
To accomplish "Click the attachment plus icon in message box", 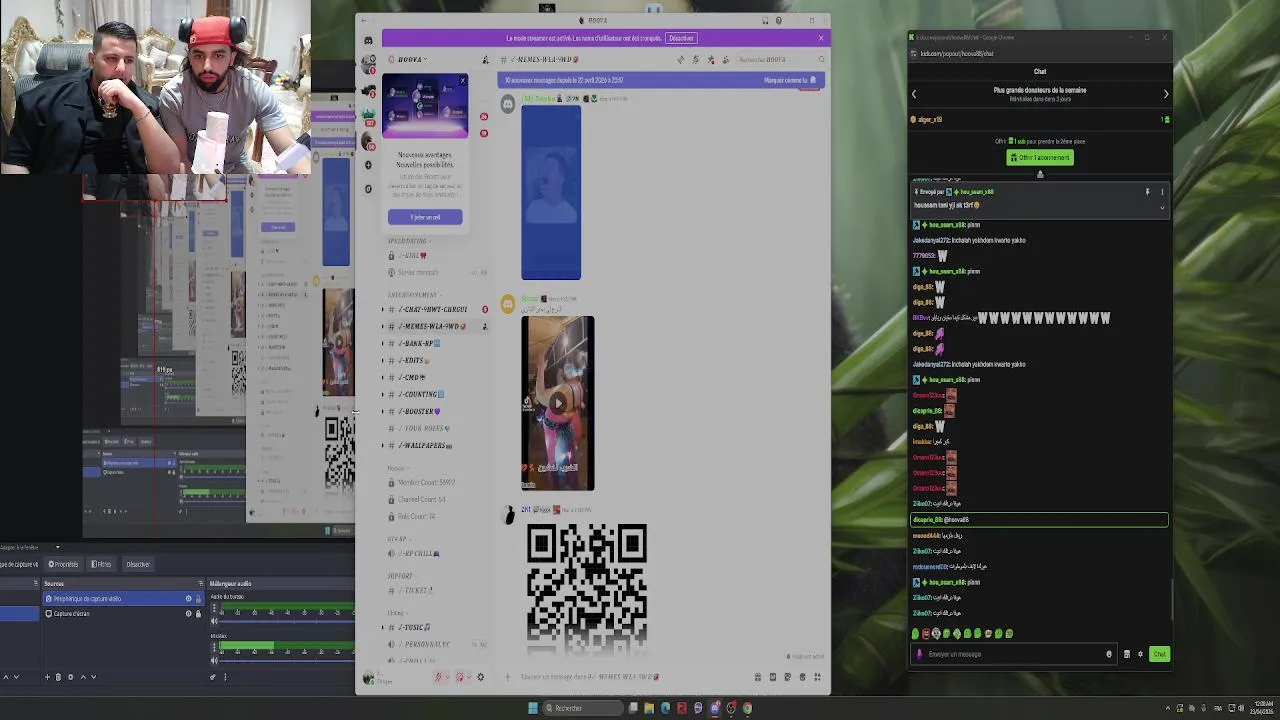I will pyautogui.click(x=508, y=677).
